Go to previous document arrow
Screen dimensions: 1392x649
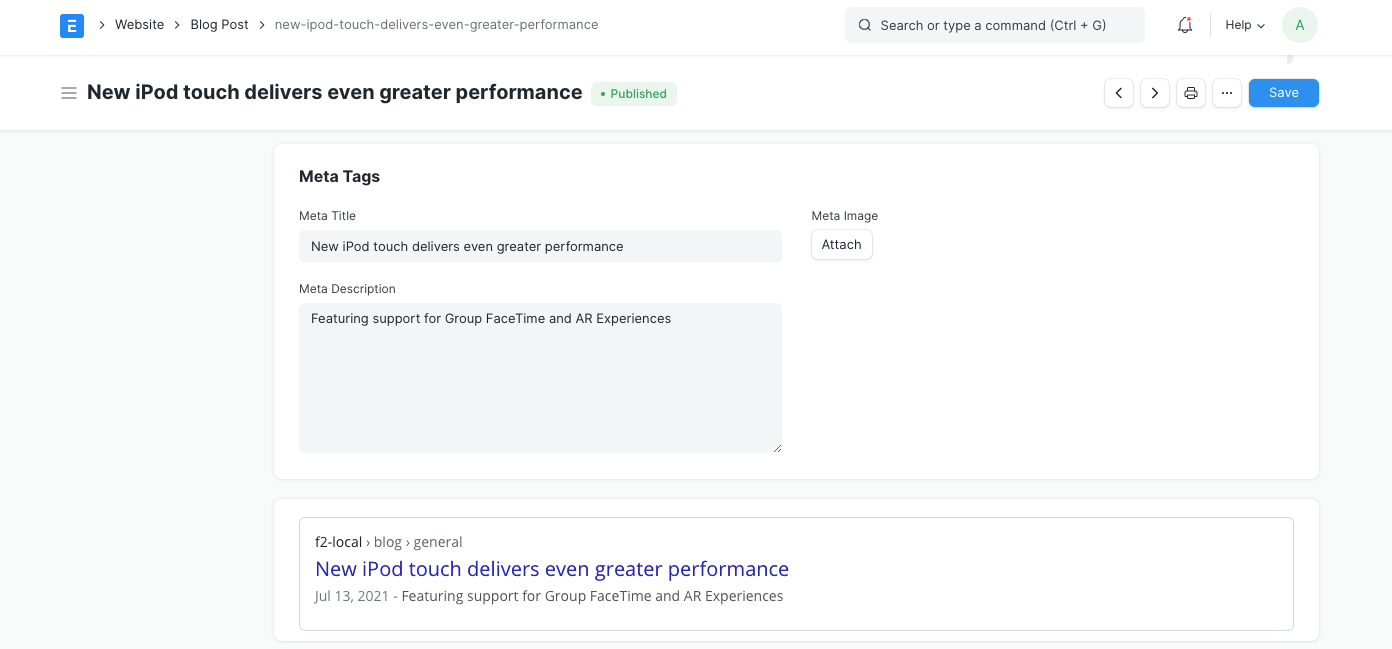pyautogui.click(x=1119, y=93)
